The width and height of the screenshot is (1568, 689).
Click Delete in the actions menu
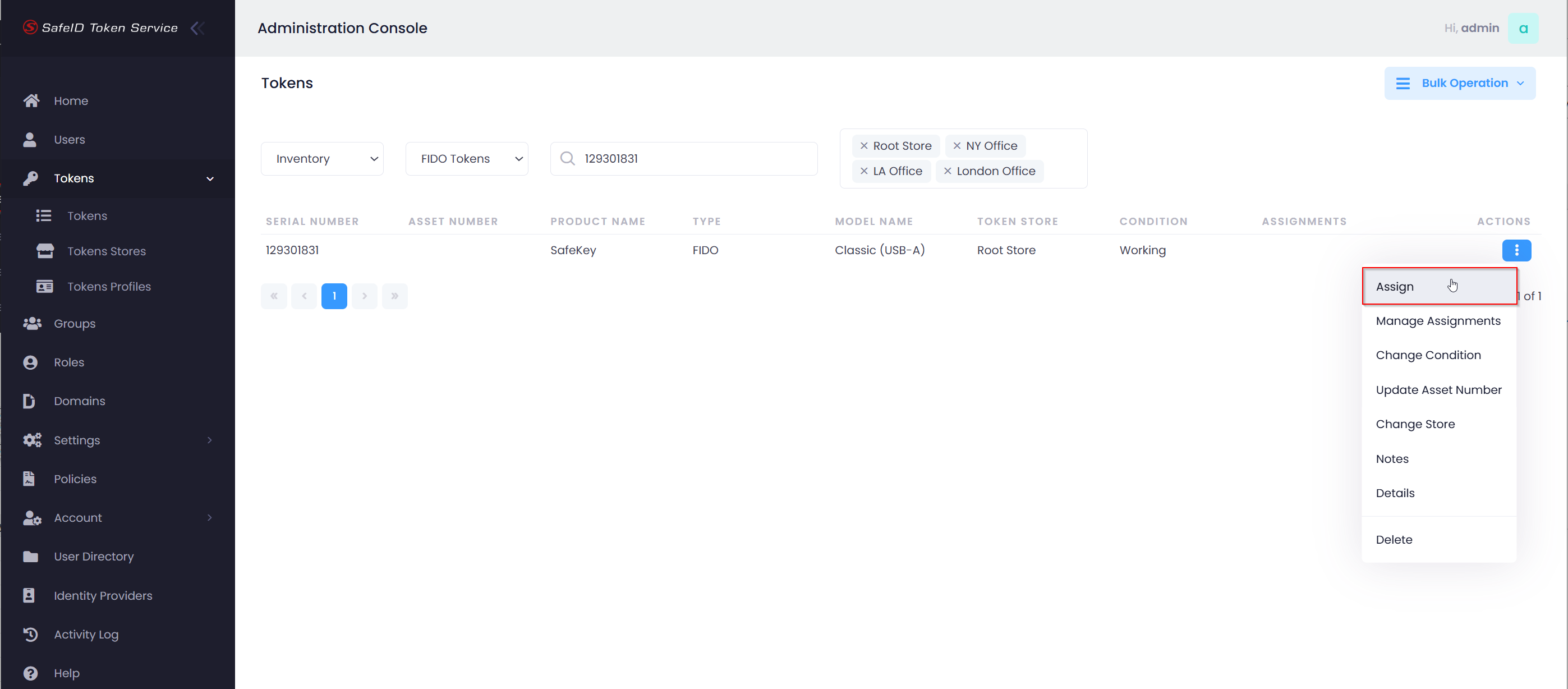[x=1394, y=539]
